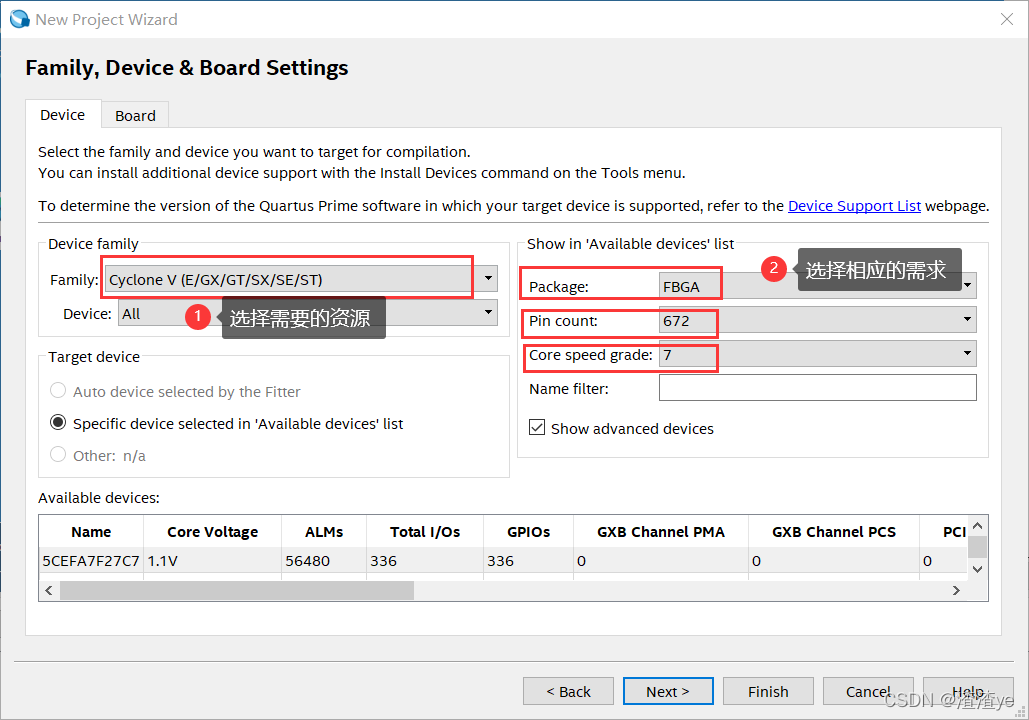The width and height of the screenshot is (1029, 720).
Task: Open the Pin count dropdown showing 672
Action: [817, 320]
